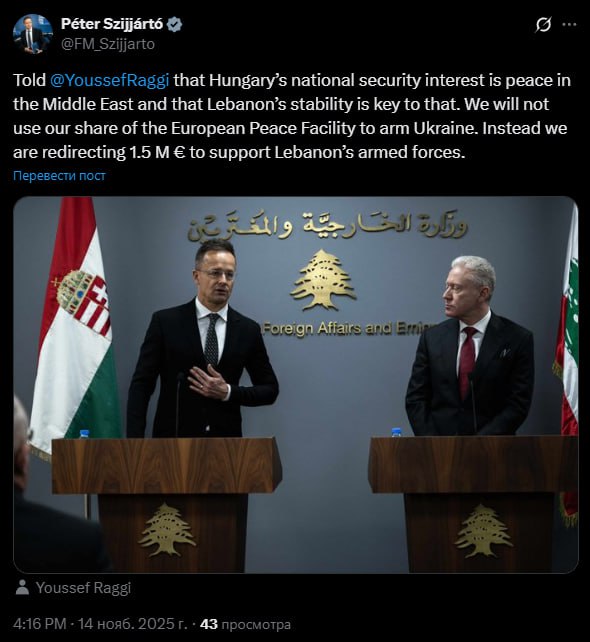Click the tweet body text
Screen dimensions: 590x642
[292, 116]
